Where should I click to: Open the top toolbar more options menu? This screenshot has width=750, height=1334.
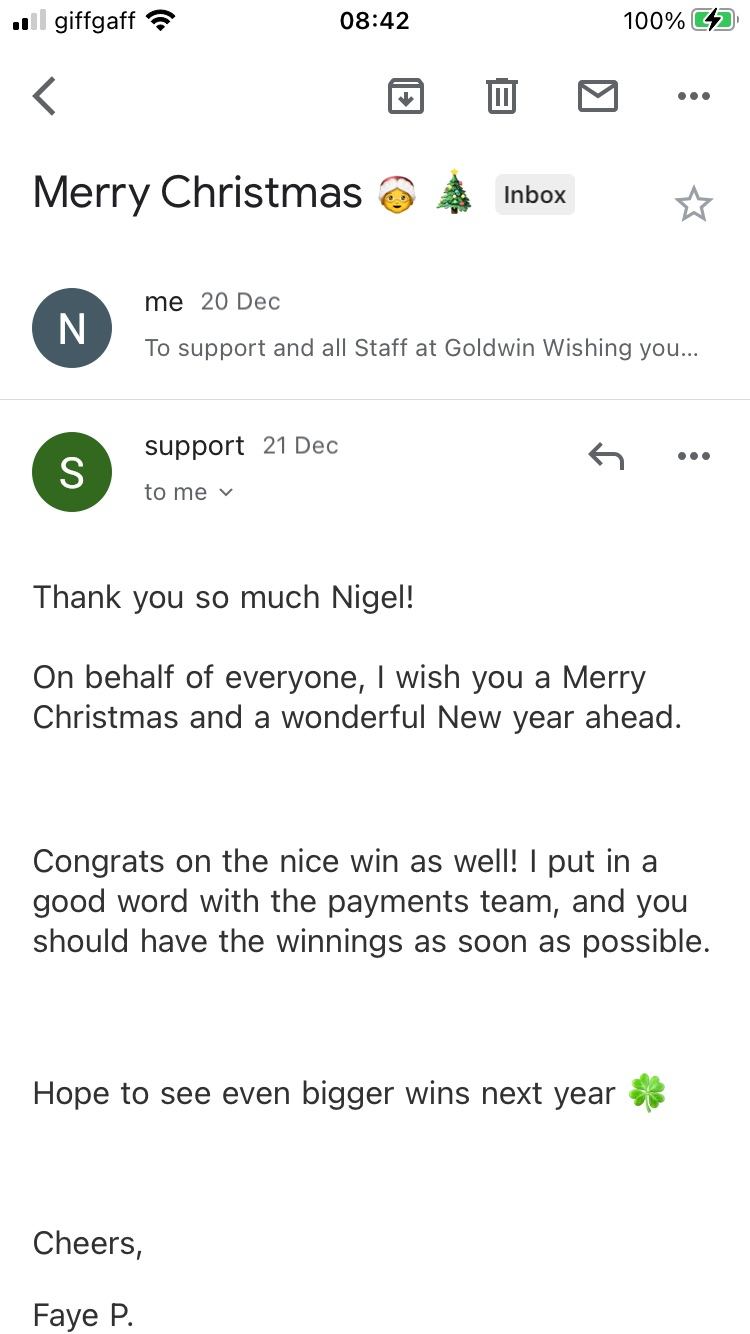click(x=693, y=96)
